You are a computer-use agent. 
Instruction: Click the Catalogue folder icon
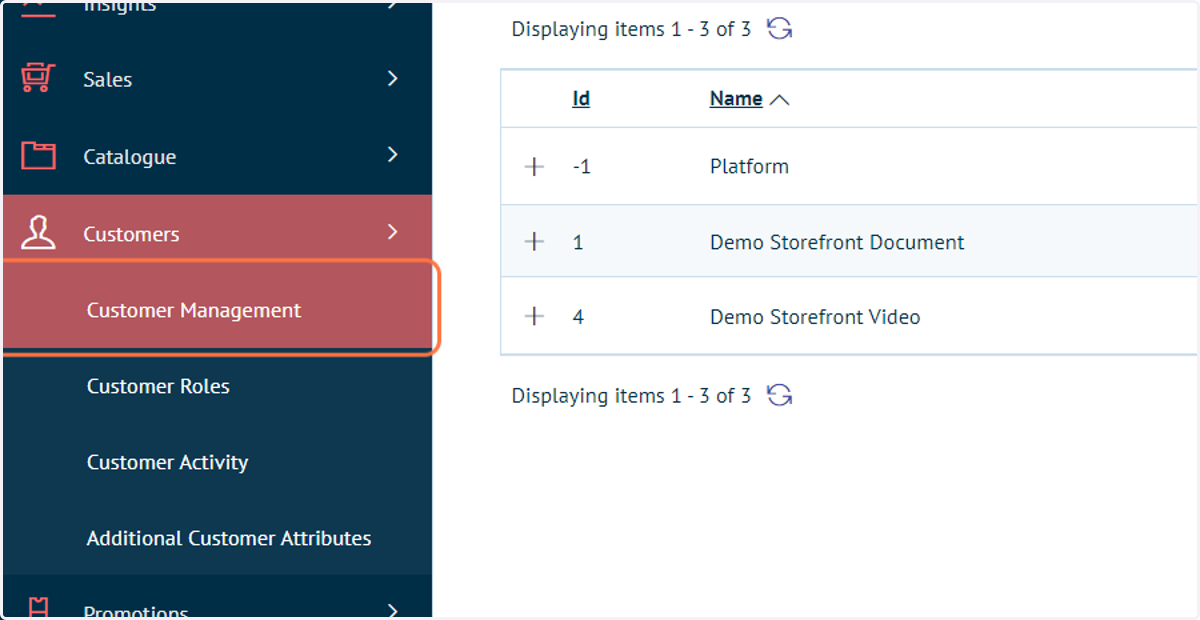pos(38,155)
